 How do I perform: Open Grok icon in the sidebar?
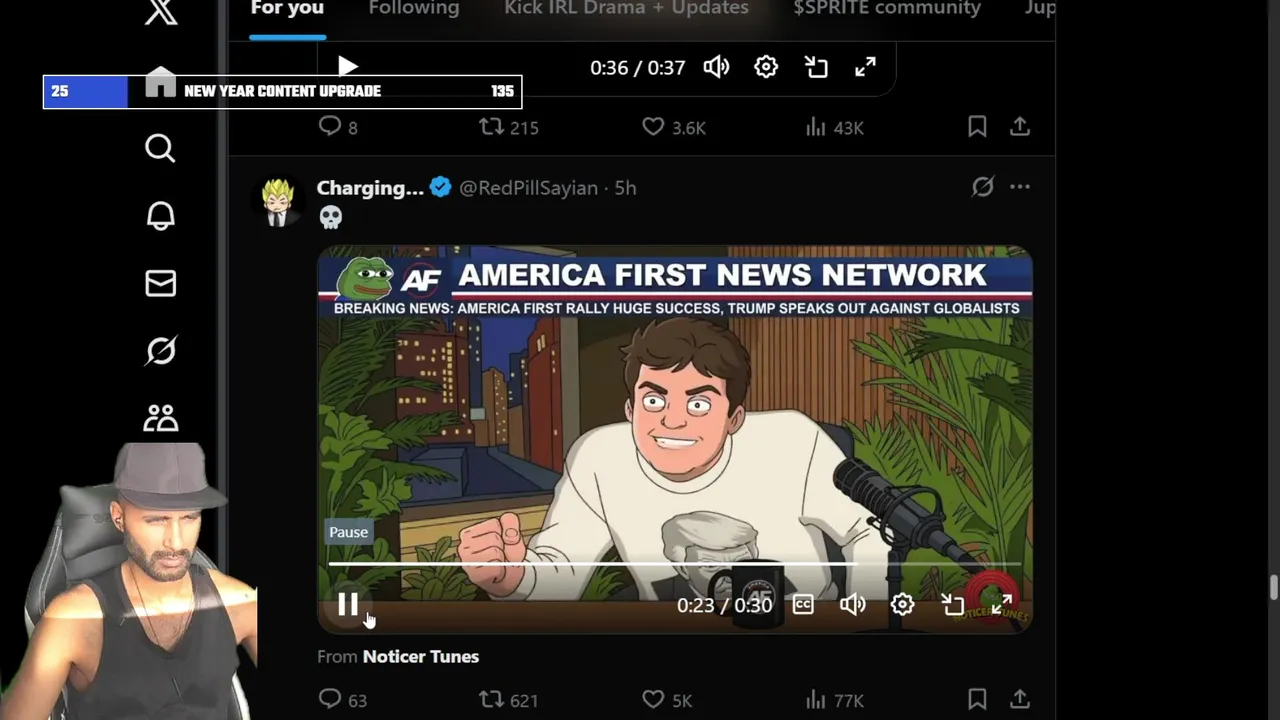click(160, 351)
